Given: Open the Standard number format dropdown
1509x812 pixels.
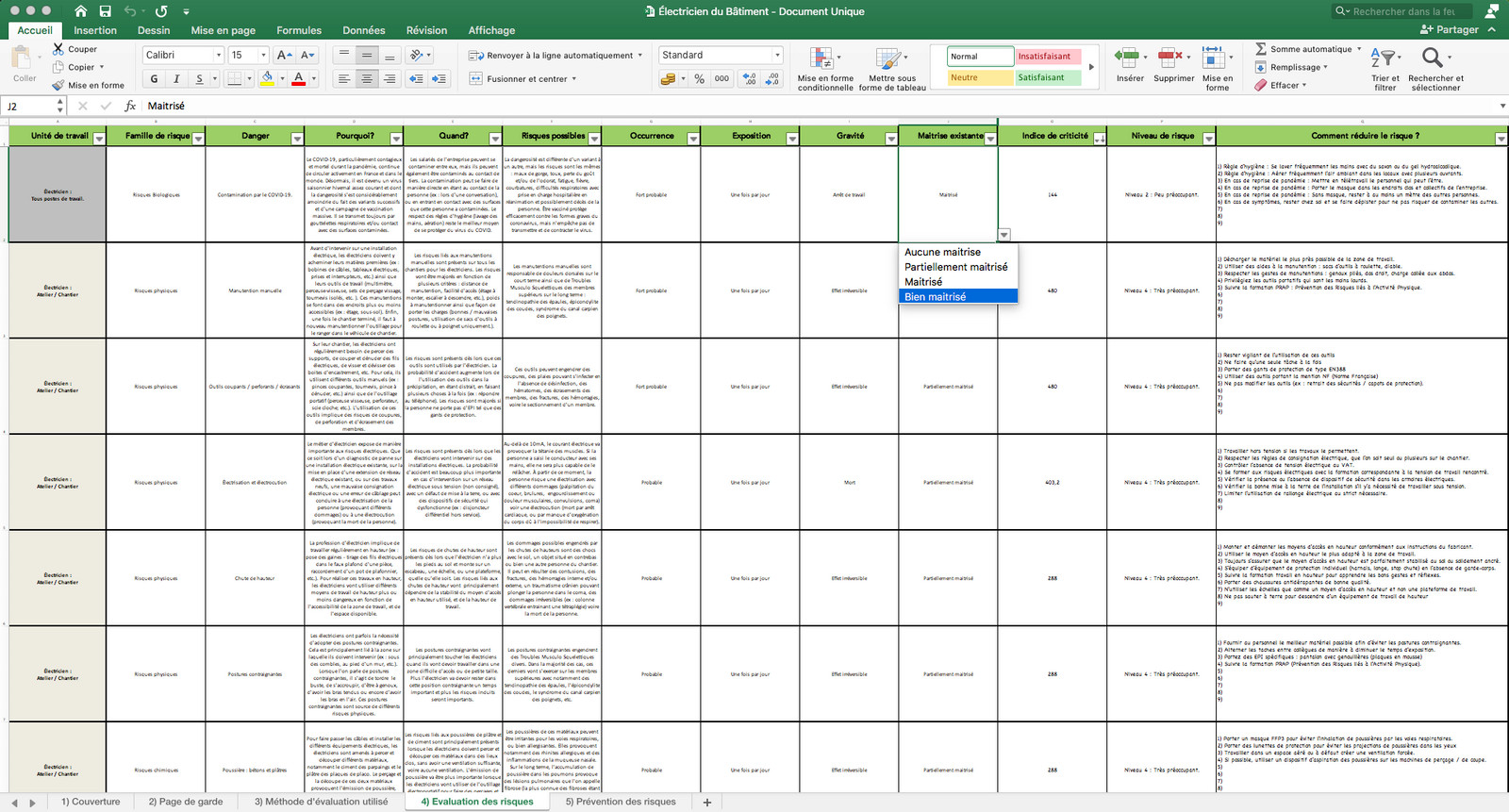Looking at the screenshot, I should tap(776, 55).
